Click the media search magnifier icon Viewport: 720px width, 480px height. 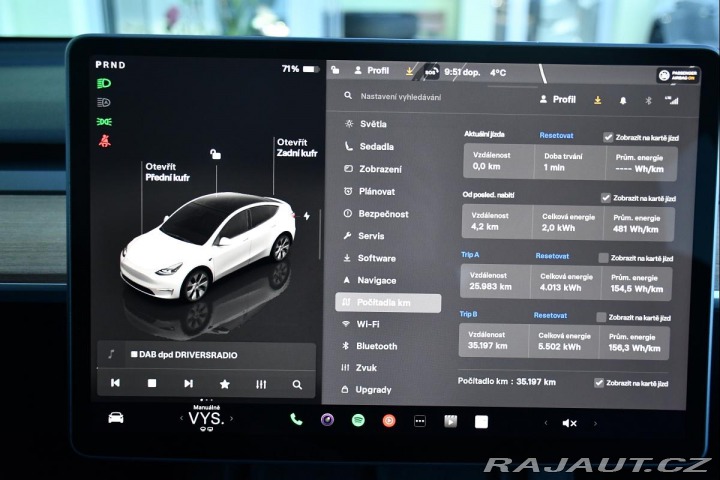[297, 385]
